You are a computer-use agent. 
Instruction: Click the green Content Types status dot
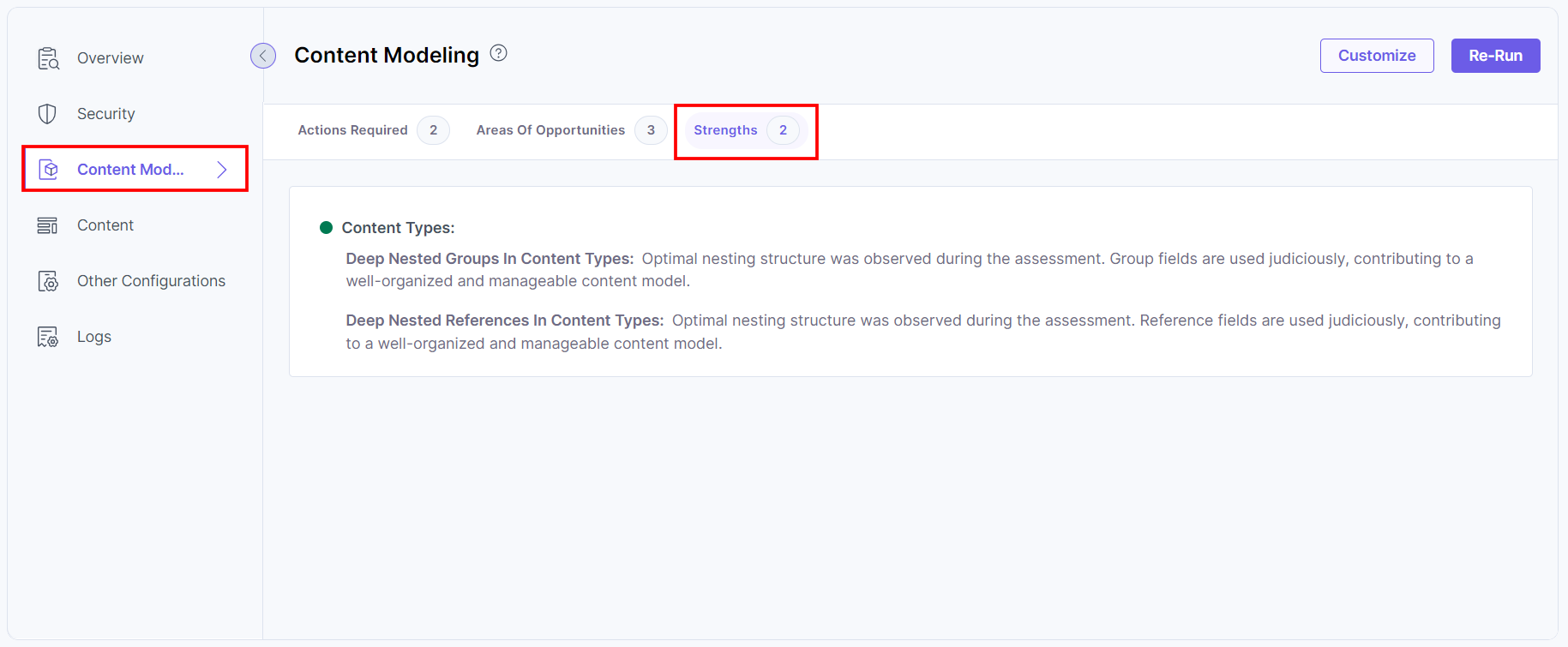326,228
